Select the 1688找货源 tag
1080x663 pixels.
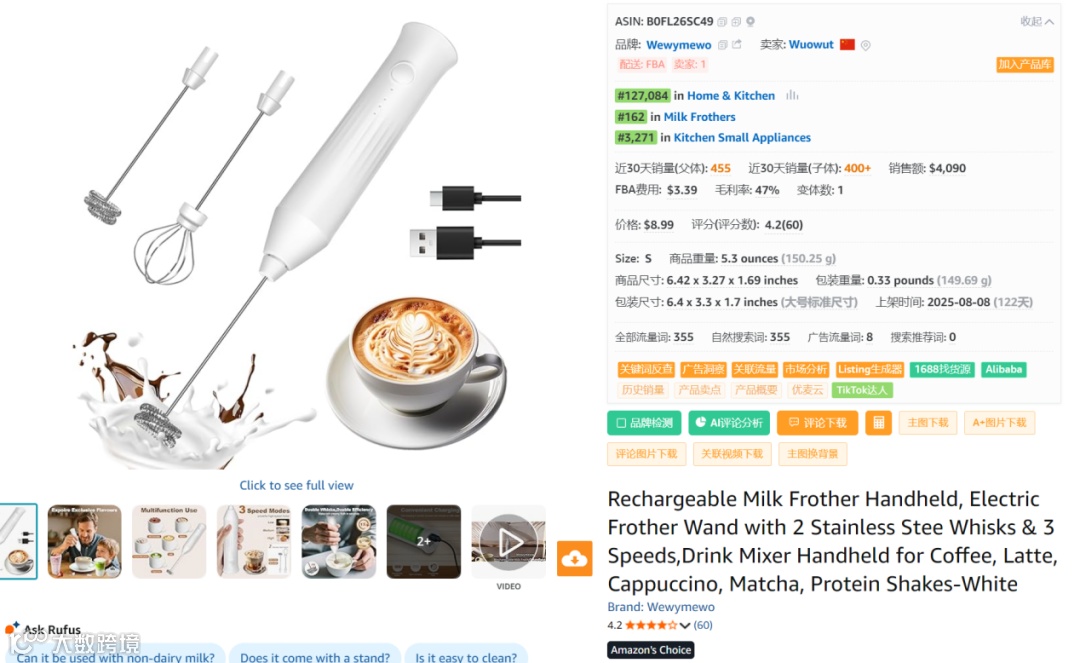[942, 369]
